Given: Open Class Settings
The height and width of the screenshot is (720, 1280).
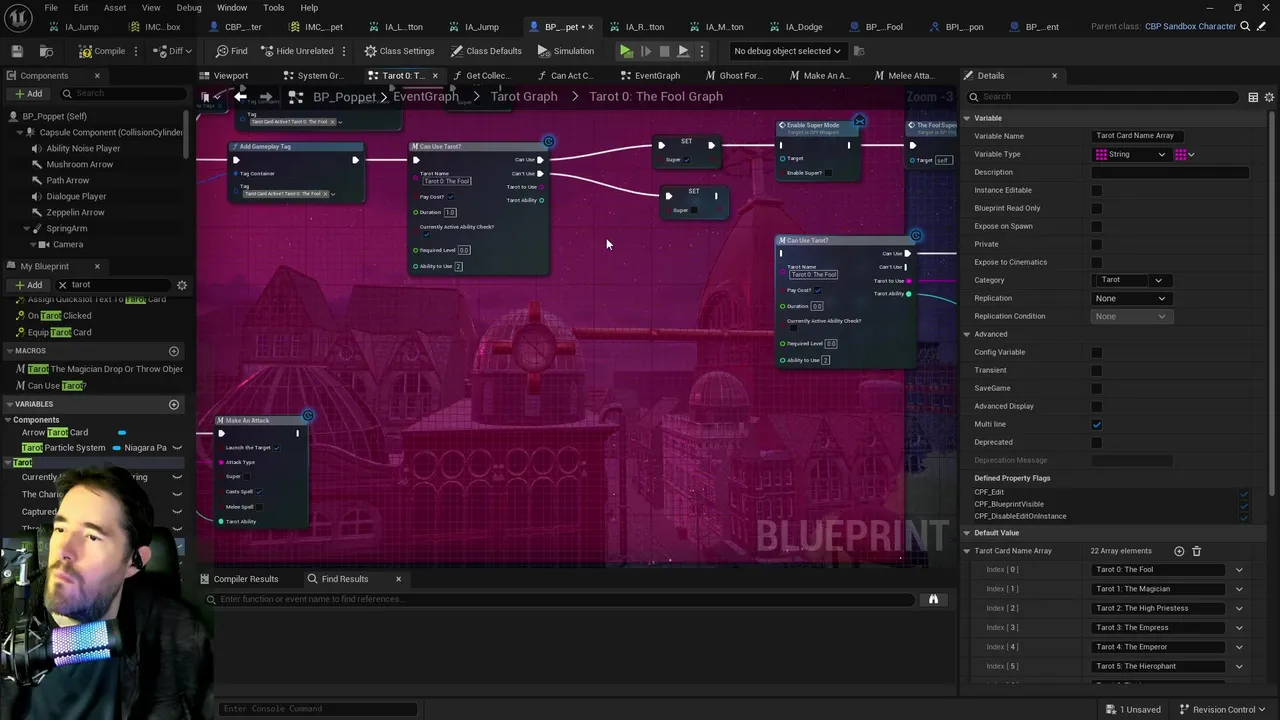Looking at the screenshot, I should tap(399, 51).
